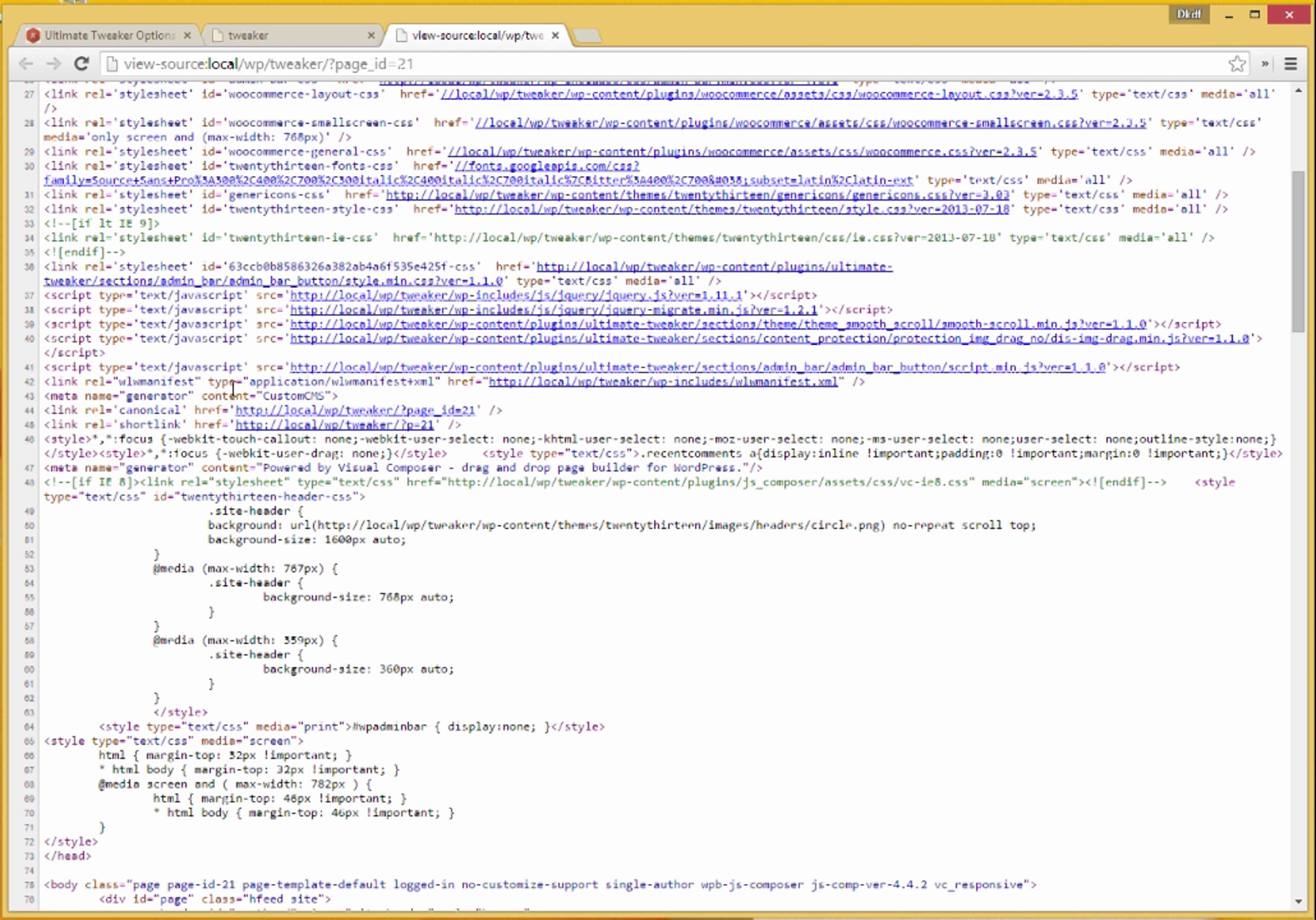Viewport: 1316px width, 920px height.
Task: Go back to the previous page
Action: click(x=26, y=64)
